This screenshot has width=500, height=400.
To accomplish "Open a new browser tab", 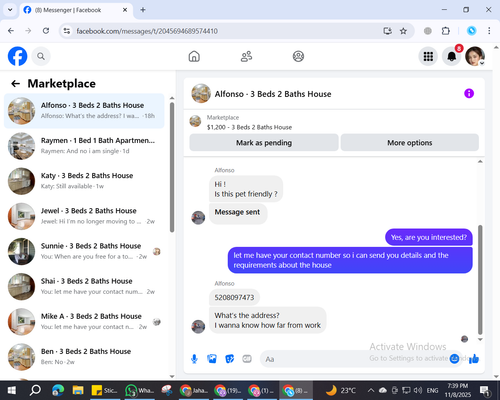I will coord(143,10).
